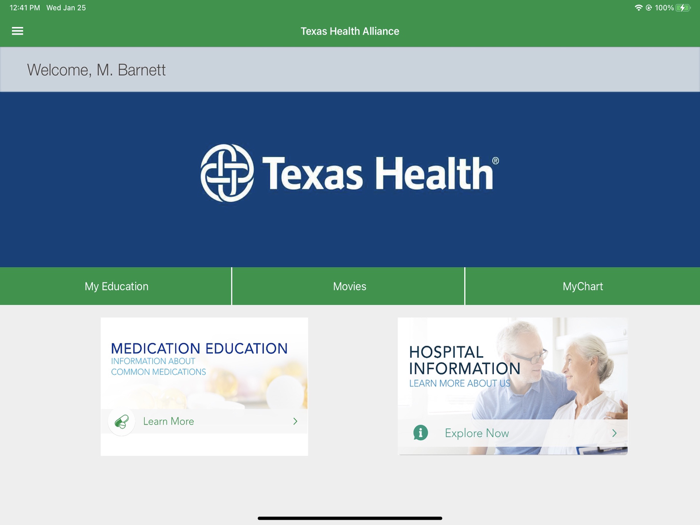The width and height of the screenshot is (700, 525).
Task: Tap the MEDICATION EDUCATION heading
Action: coord(199,348)
